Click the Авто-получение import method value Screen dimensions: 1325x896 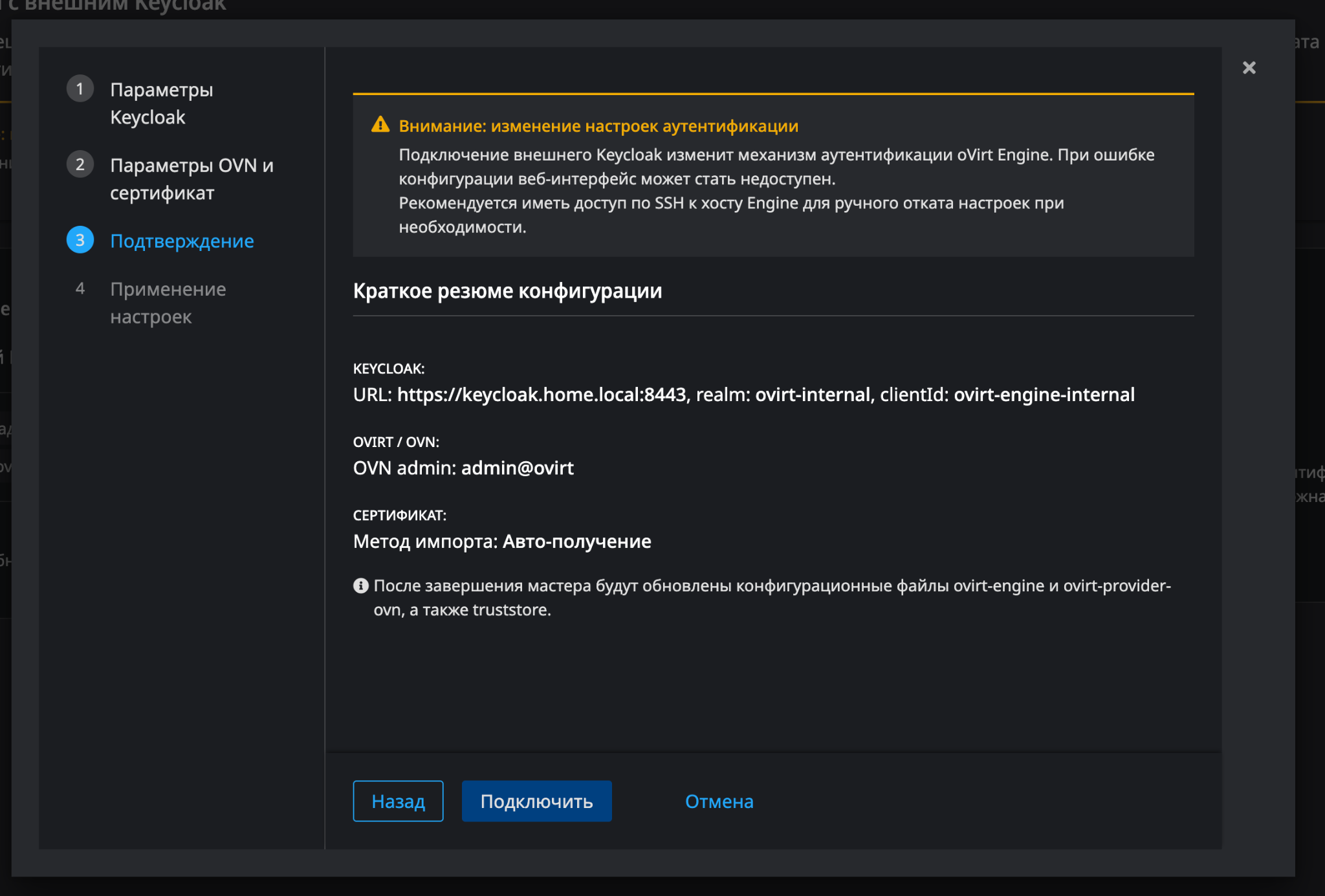576,541
